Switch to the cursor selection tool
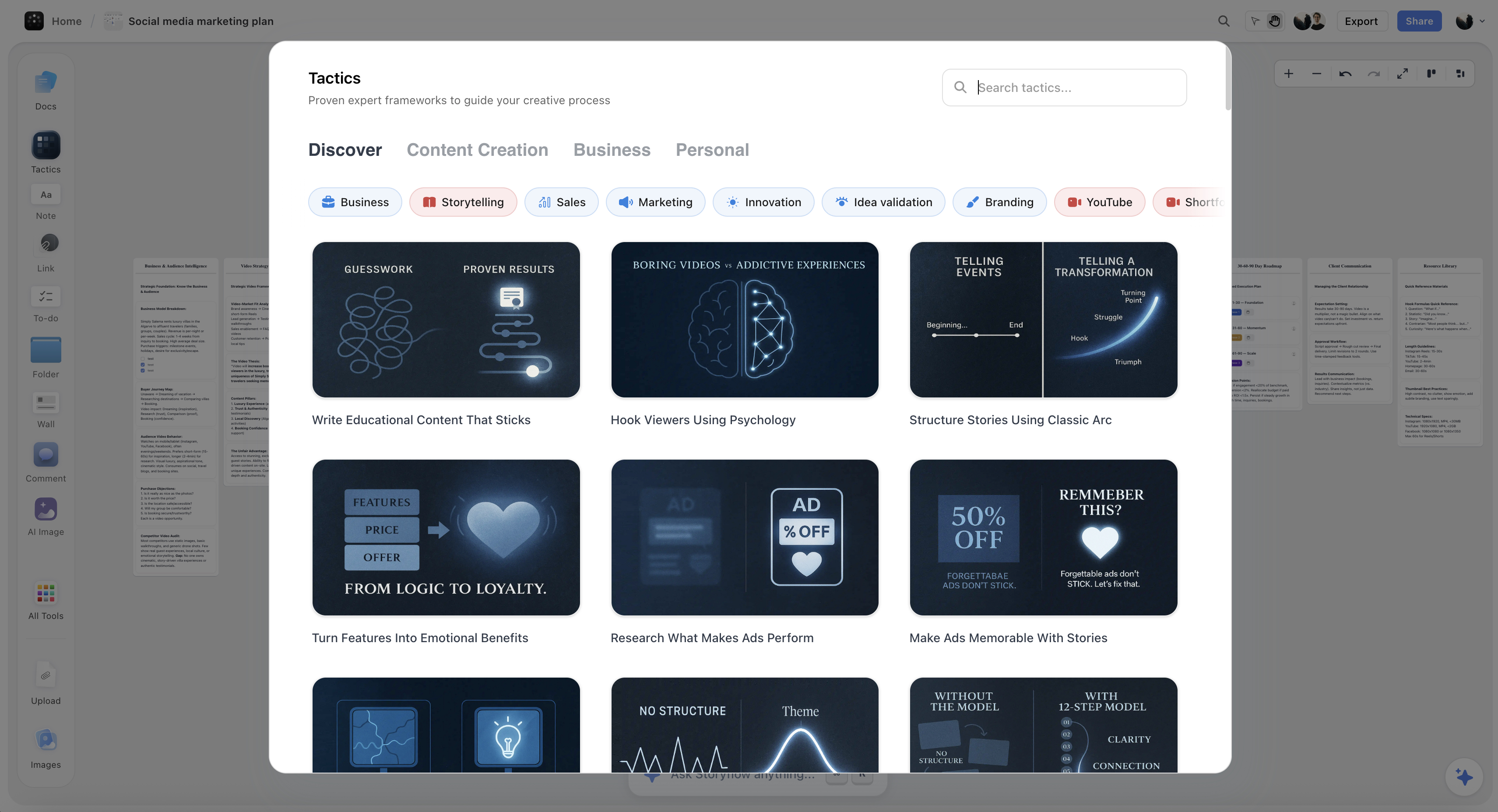 point(1253,21)
